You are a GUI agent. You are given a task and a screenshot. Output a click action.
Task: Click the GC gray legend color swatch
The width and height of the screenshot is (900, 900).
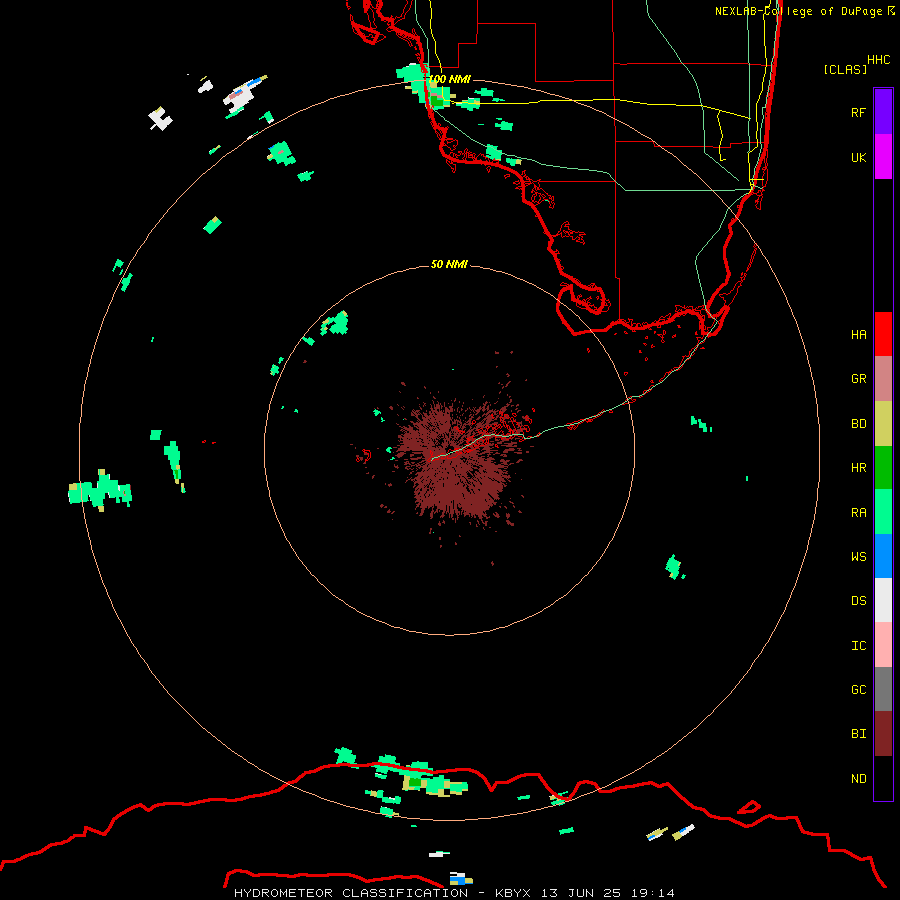pos(883,689)
